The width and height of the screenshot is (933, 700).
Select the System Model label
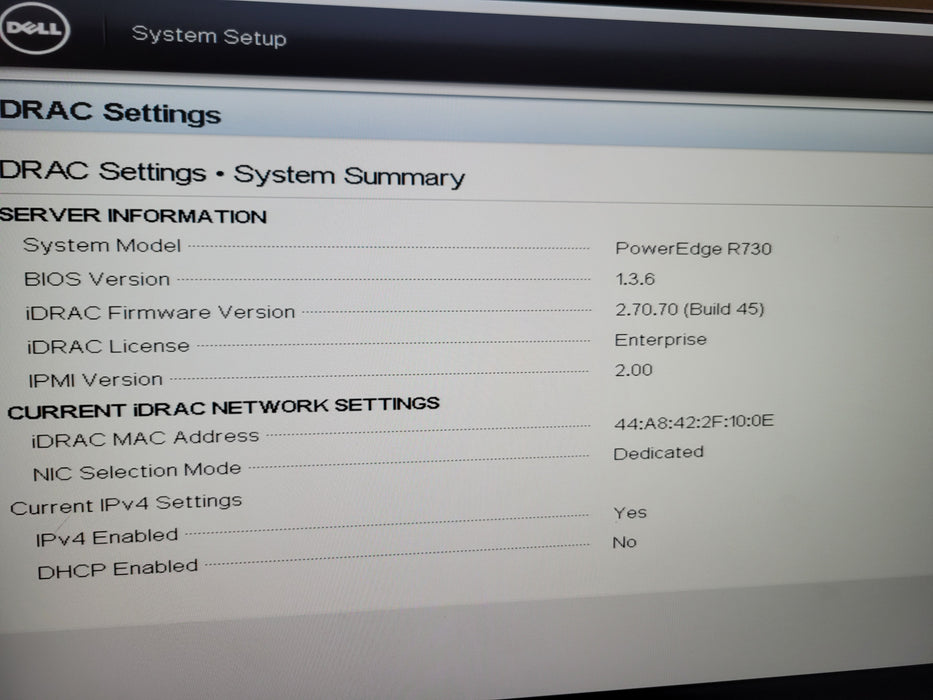pyautogui.click(x=102, y=245)
